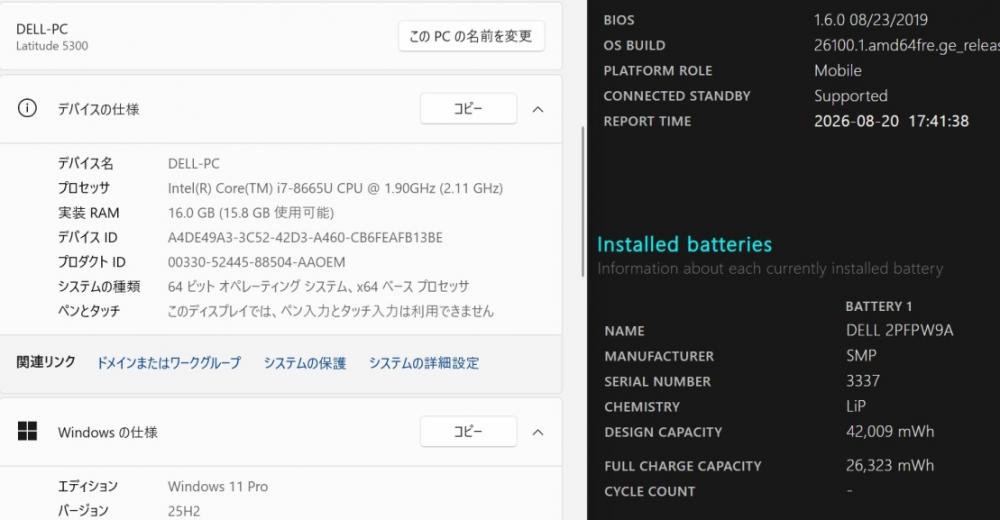Click the CONNECTED STANDBY label
Screen dimensions: 1000x520
point(677,96)
